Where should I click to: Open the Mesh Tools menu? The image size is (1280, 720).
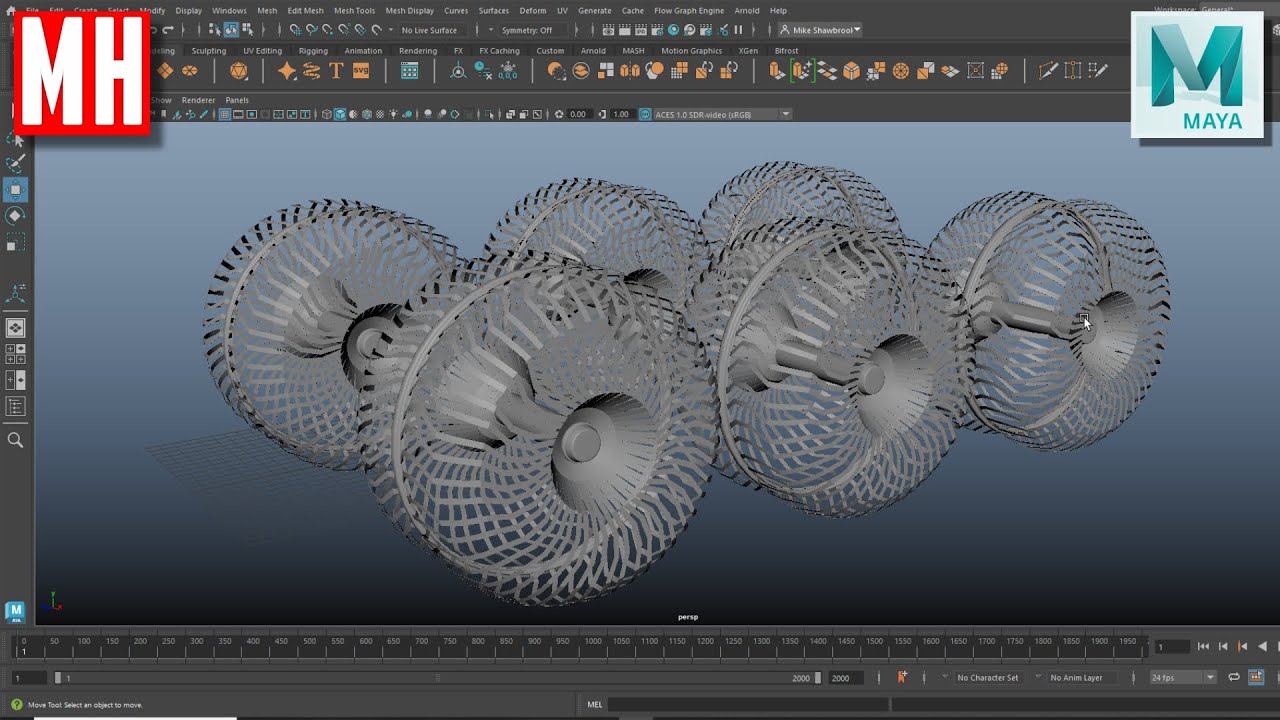coord(354,11)
